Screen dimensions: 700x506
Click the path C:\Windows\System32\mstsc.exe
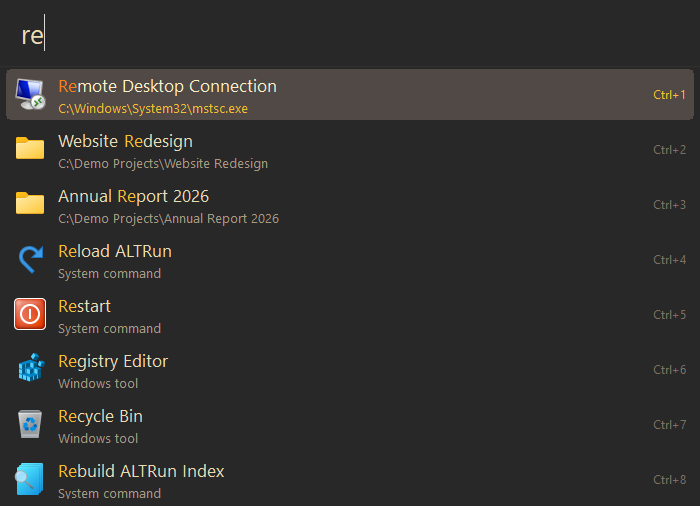coord(153,109)
